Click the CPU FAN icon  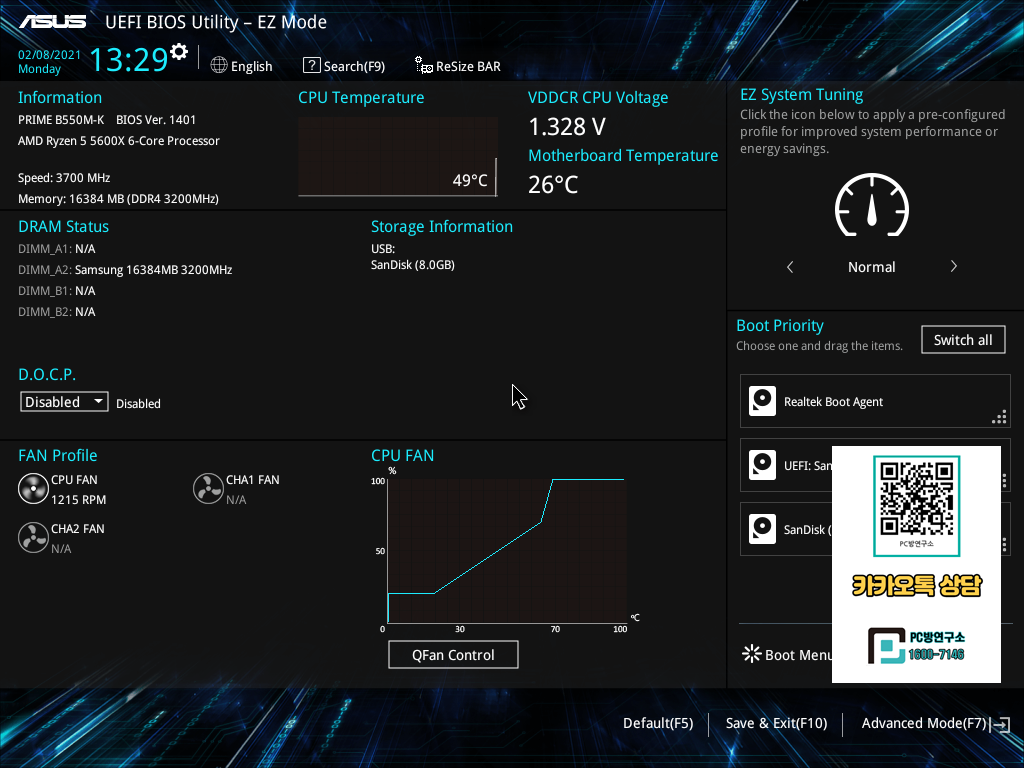(33, 489)
